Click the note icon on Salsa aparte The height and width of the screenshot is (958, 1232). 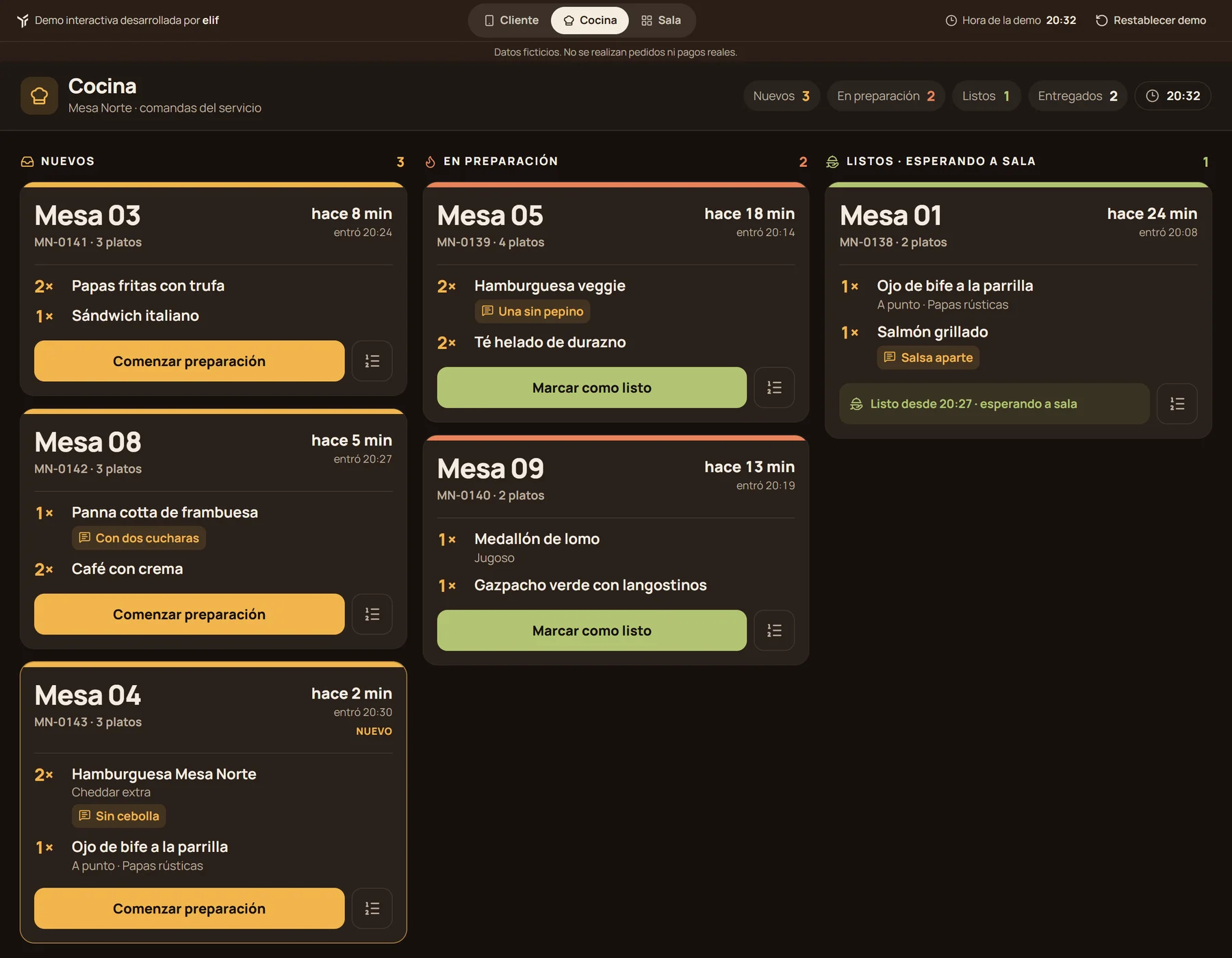click(x=890, y=357)
